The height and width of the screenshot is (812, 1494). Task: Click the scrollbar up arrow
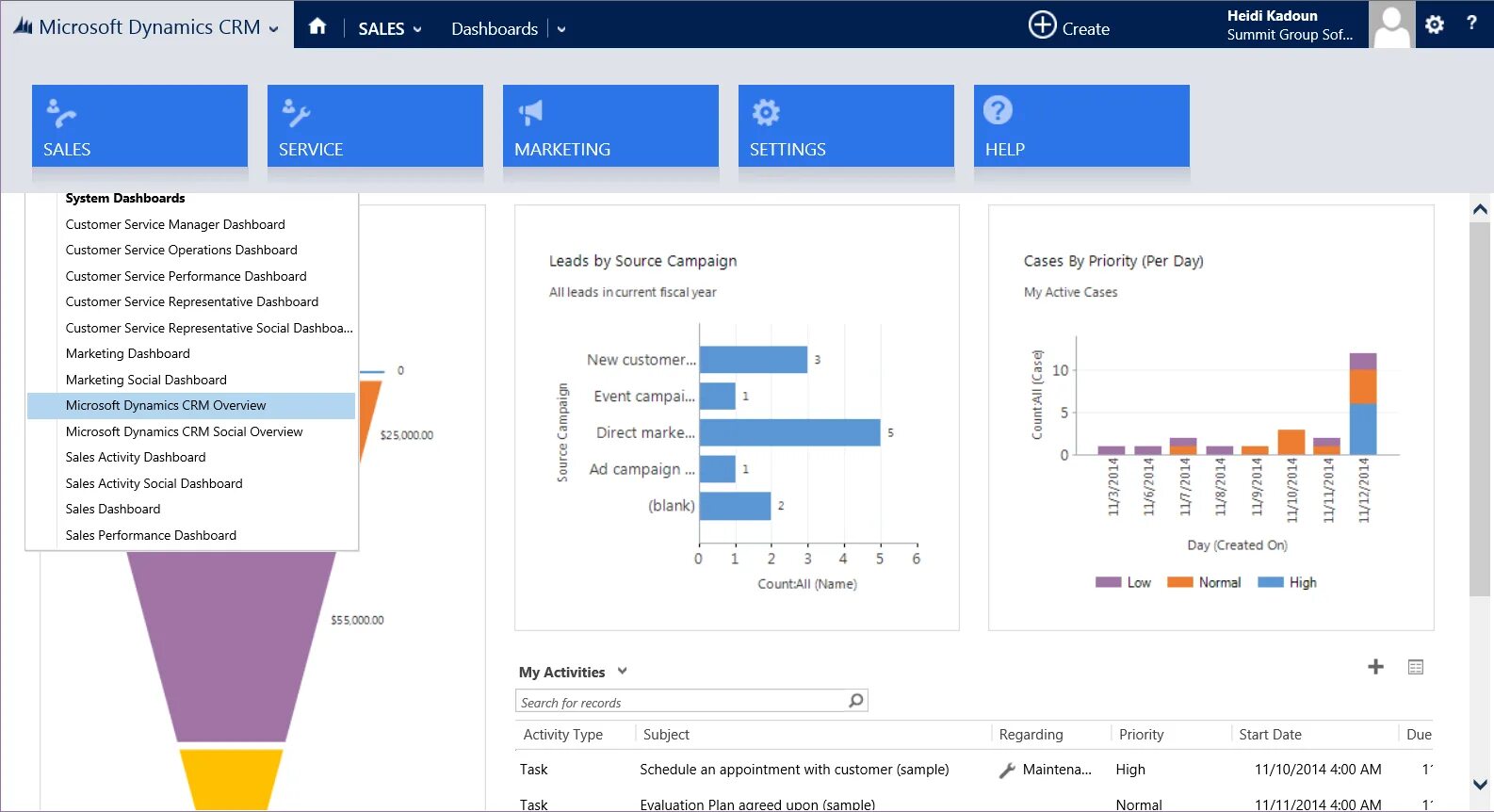pos(1480,209)
